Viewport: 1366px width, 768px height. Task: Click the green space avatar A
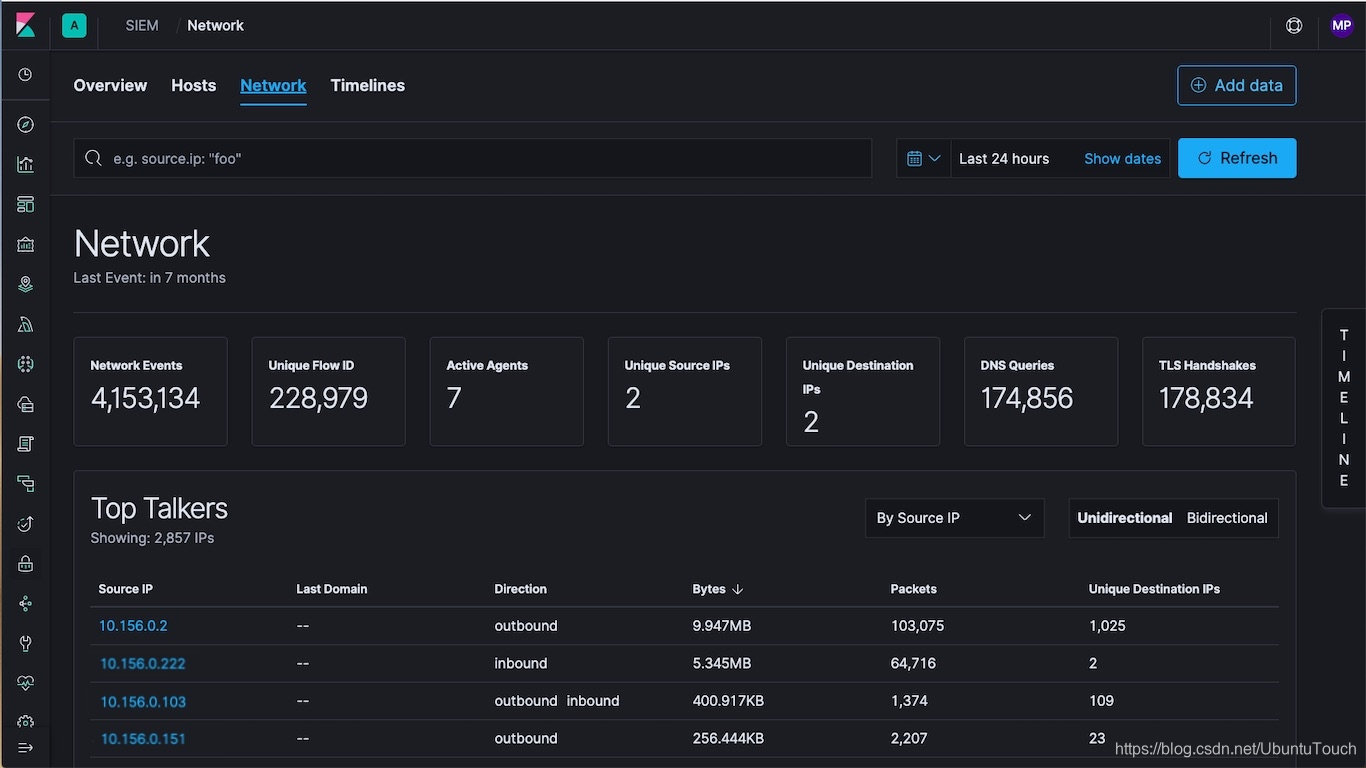[74, 26]
